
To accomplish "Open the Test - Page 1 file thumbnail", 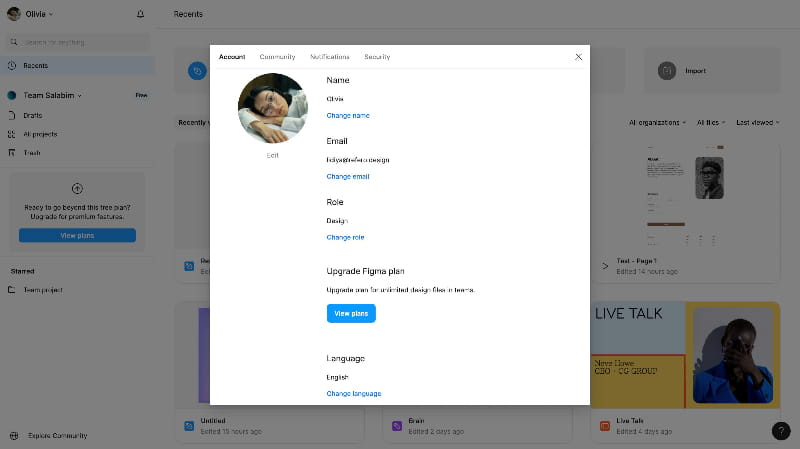I will (x=686, y=196).
